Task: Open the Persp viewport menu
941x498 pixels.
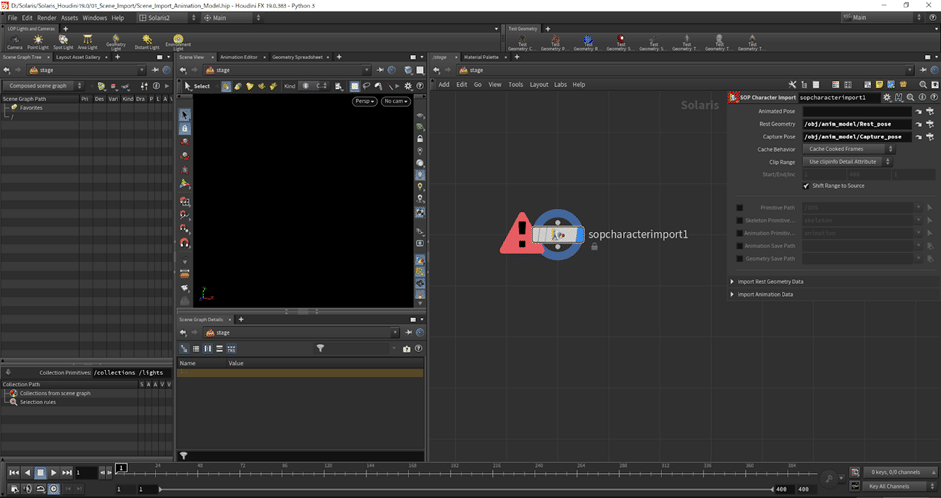Action: 364,101
